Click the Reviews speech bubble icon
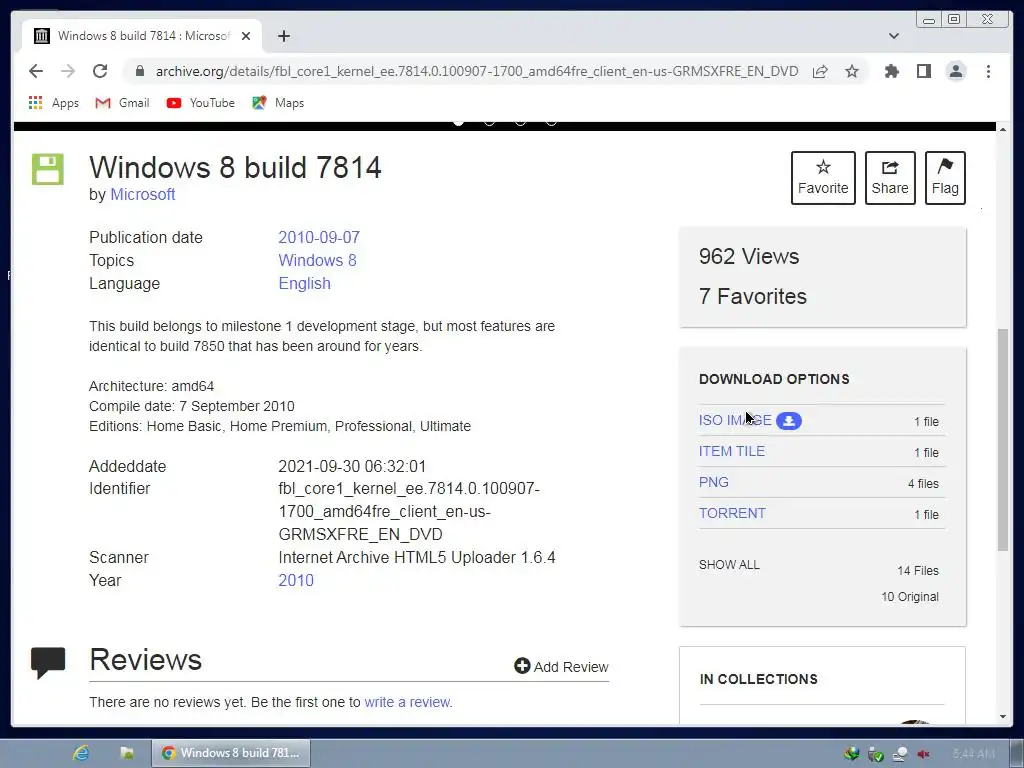This screenshot has width=1024, height=768. coord(48,662)
